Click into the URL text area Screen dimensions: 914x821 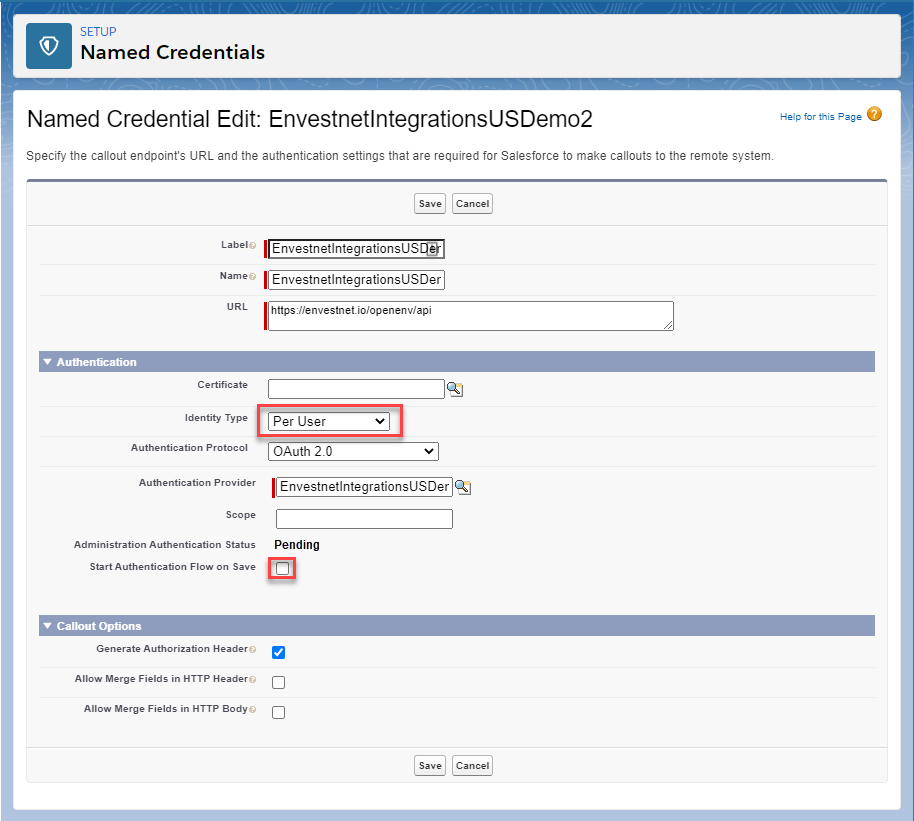pyautogui.click(x=471, y=316)
